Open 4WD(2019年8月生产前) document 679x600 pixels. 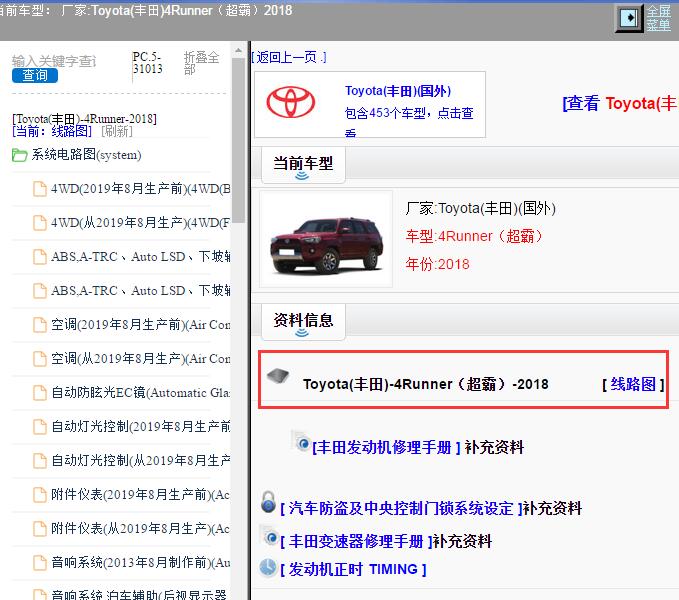[140, 189]
